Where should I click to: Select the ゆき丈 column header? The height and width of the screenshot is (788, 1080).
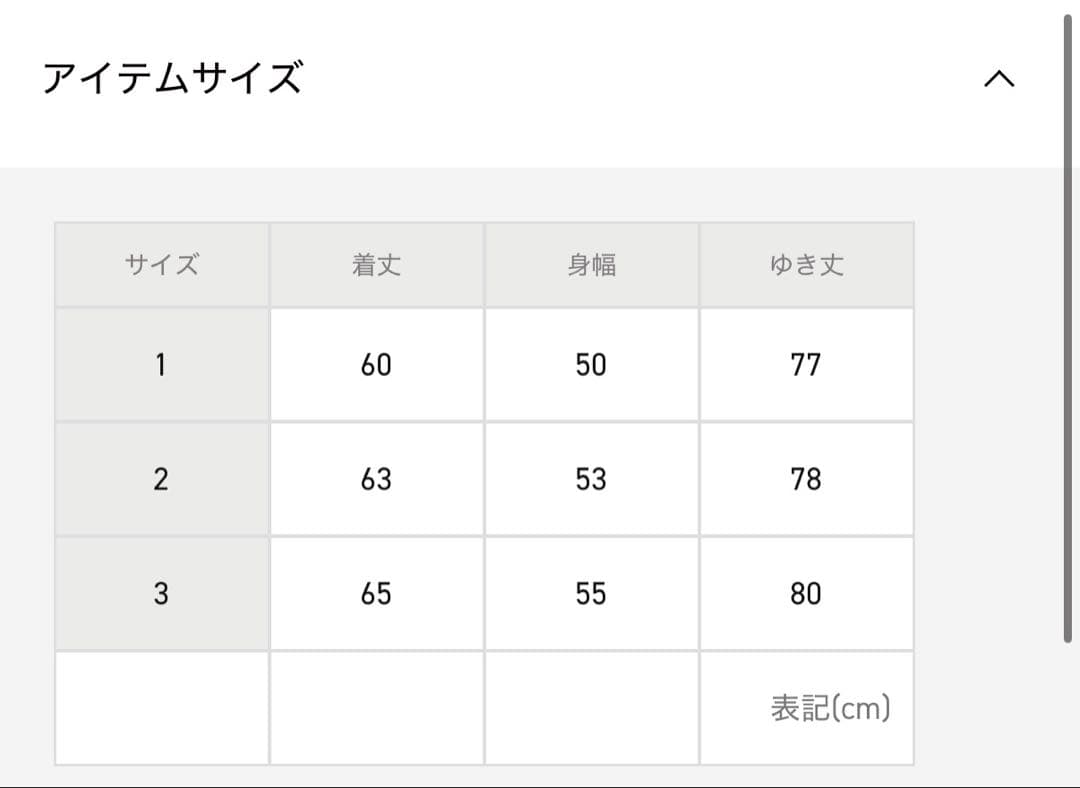[806, 265]
